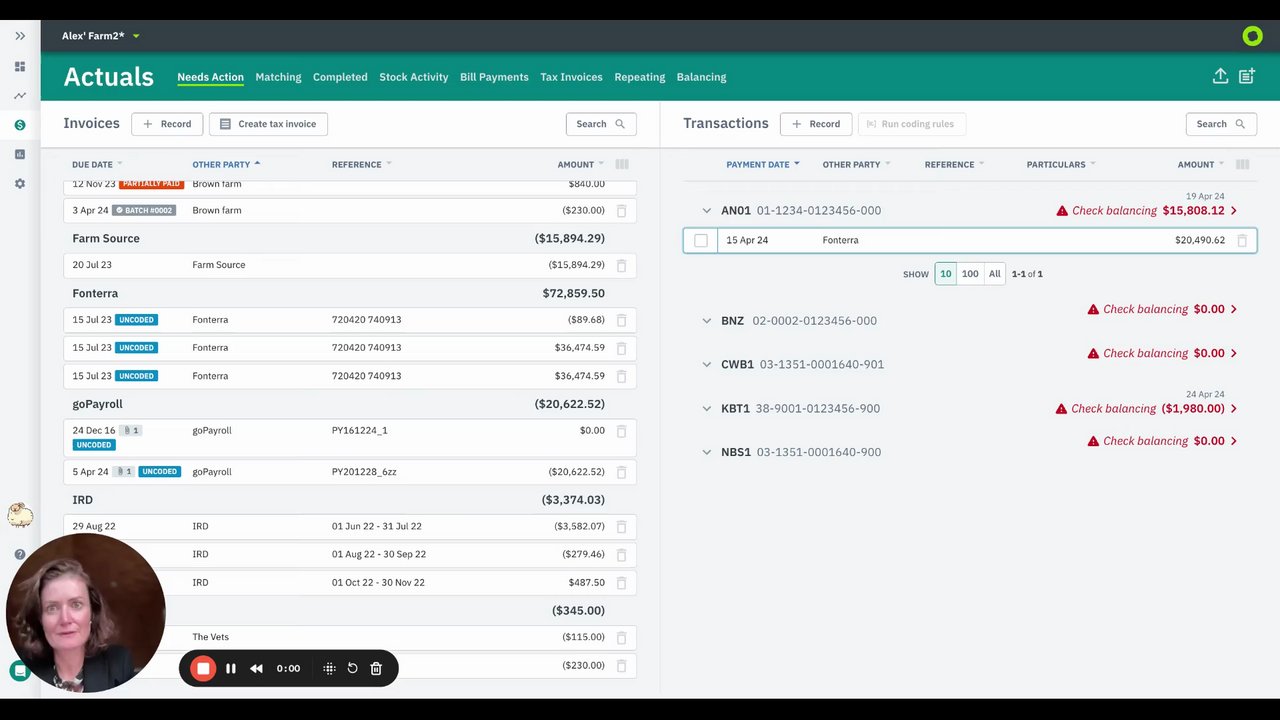Click the presenter webcam bubble

point(86,613)
